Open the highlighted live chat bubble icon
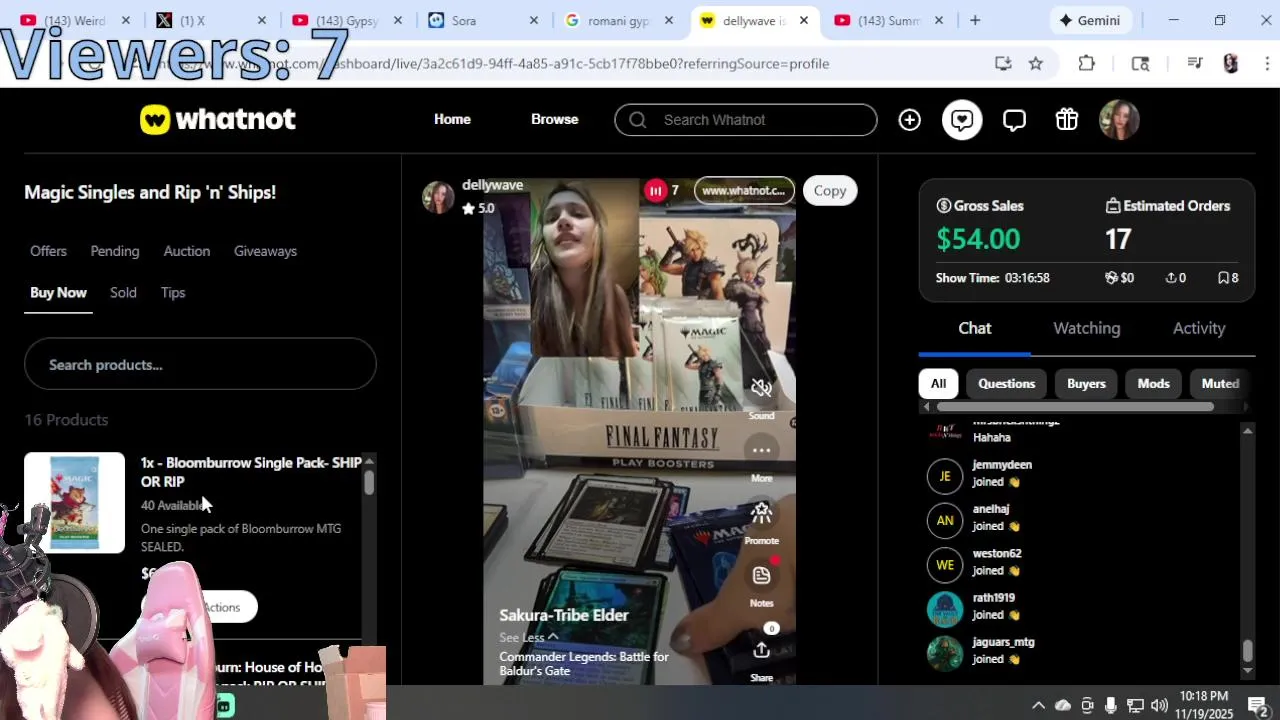This screenshot has width=1280, height=720. (x=962, y=120)
